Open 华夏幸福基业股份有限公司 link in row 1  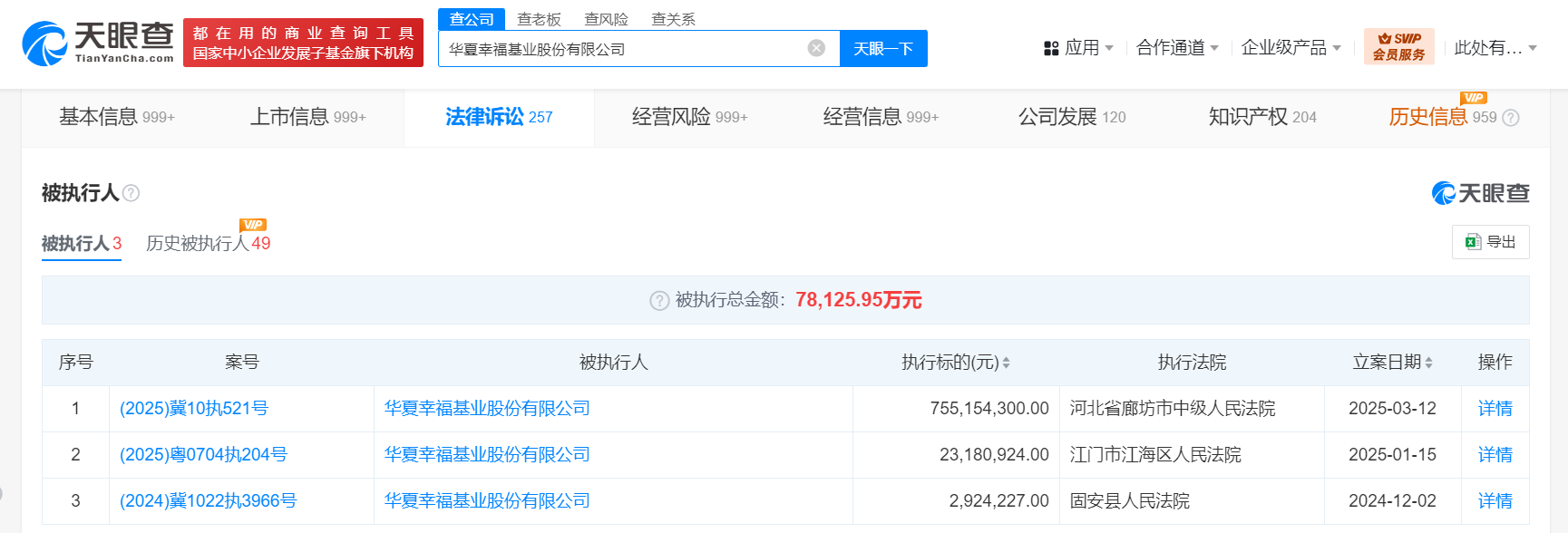487,409
